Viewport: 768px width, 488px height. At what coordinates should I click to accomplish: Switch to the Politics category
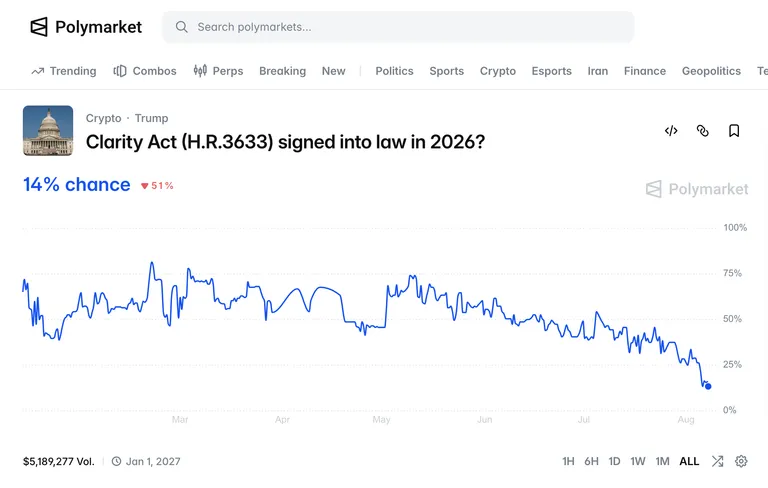(x=394, y=71)
